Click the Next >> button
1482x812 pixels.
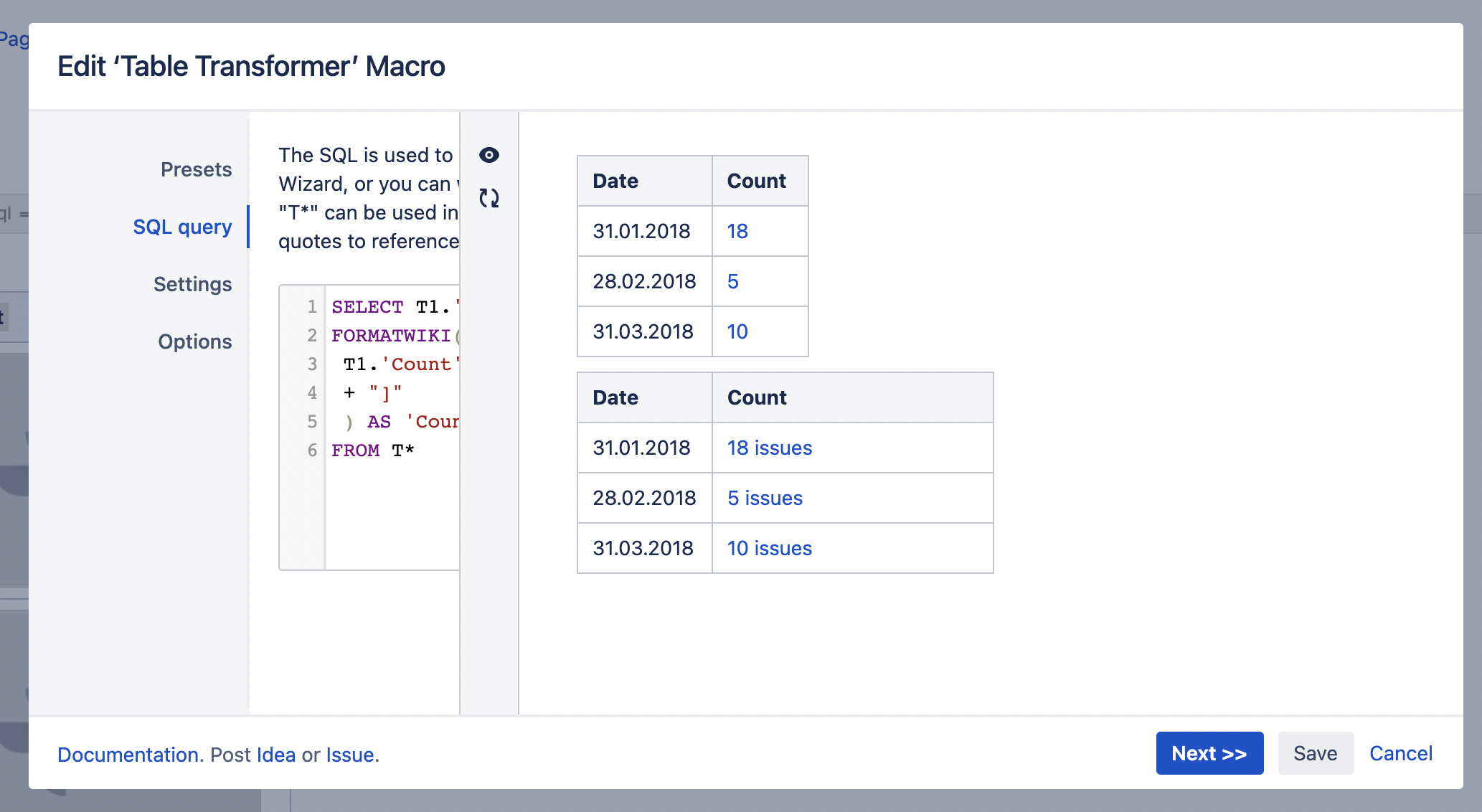pos(1209,753)
